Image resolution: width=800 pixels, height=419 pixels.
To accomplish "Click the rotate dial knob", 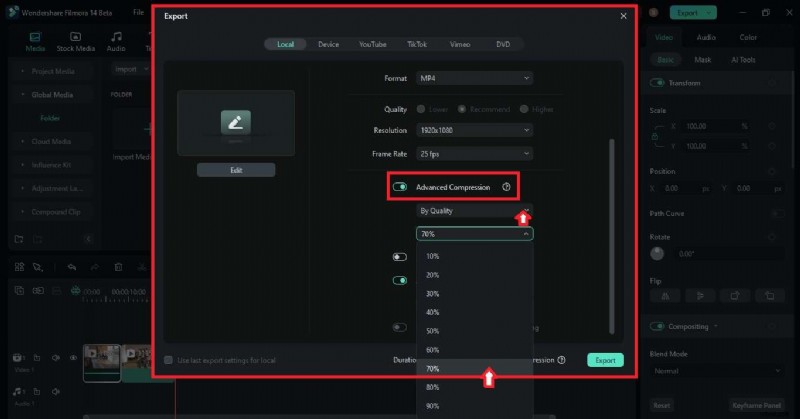I will point(658,253).
